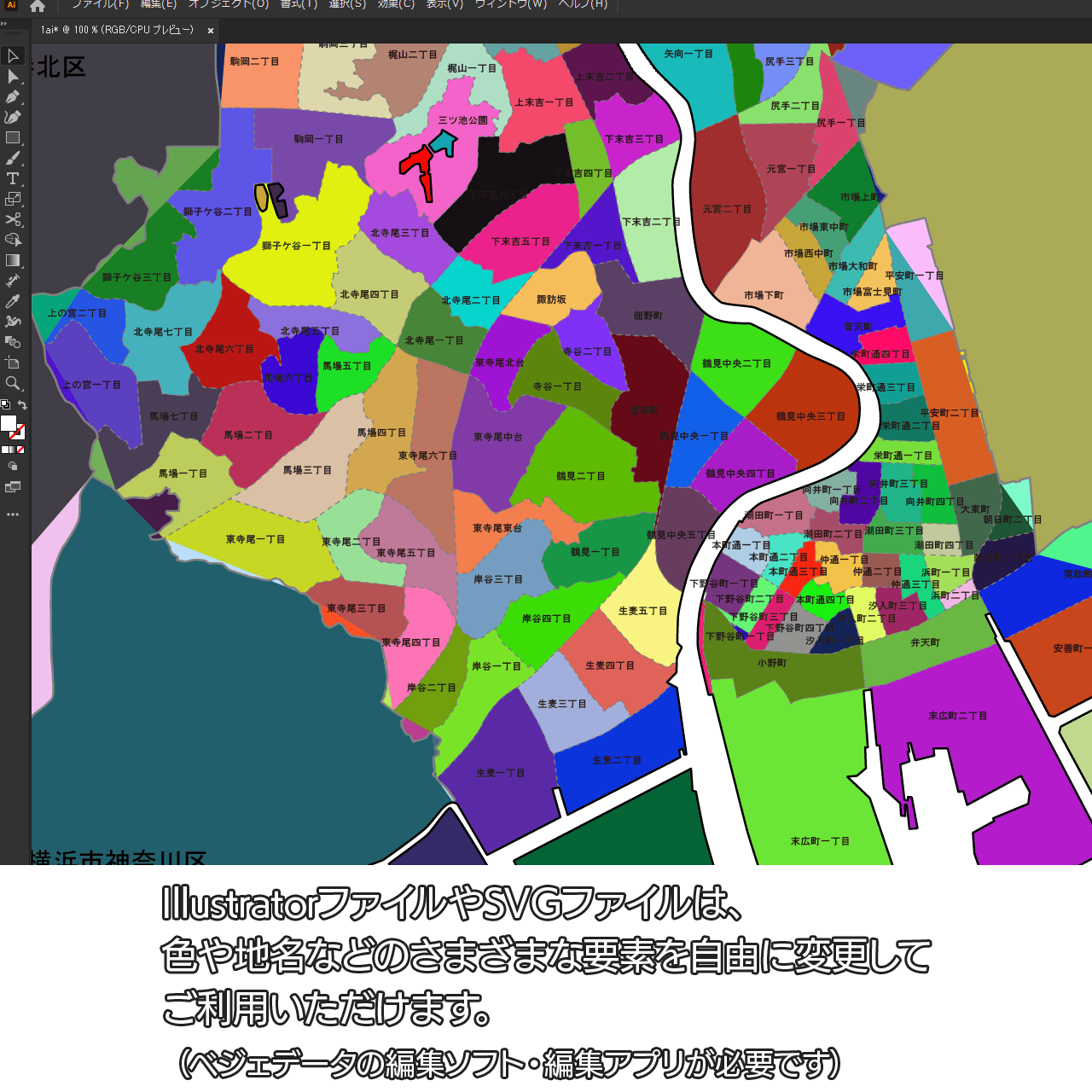This screenshot has height=1092, width=1092.
Task: Choose the Curvature tool
Action: (x=13, y=118)
